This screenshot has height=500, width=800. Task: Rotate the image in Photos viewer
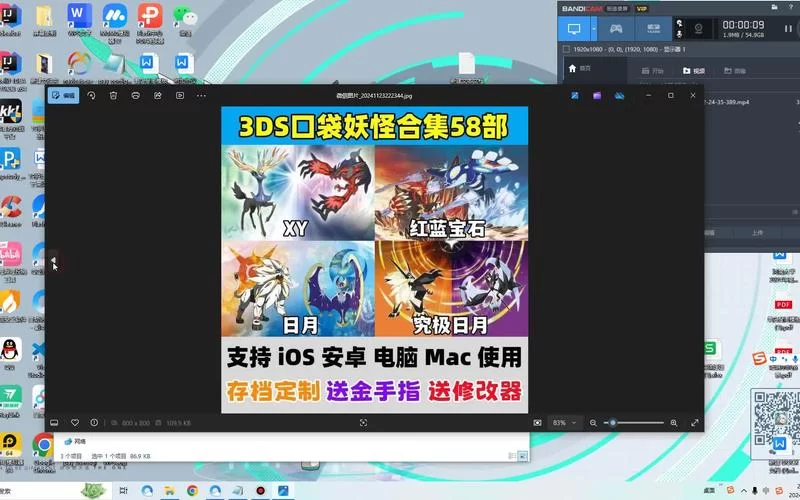click(x=91, y=95)
